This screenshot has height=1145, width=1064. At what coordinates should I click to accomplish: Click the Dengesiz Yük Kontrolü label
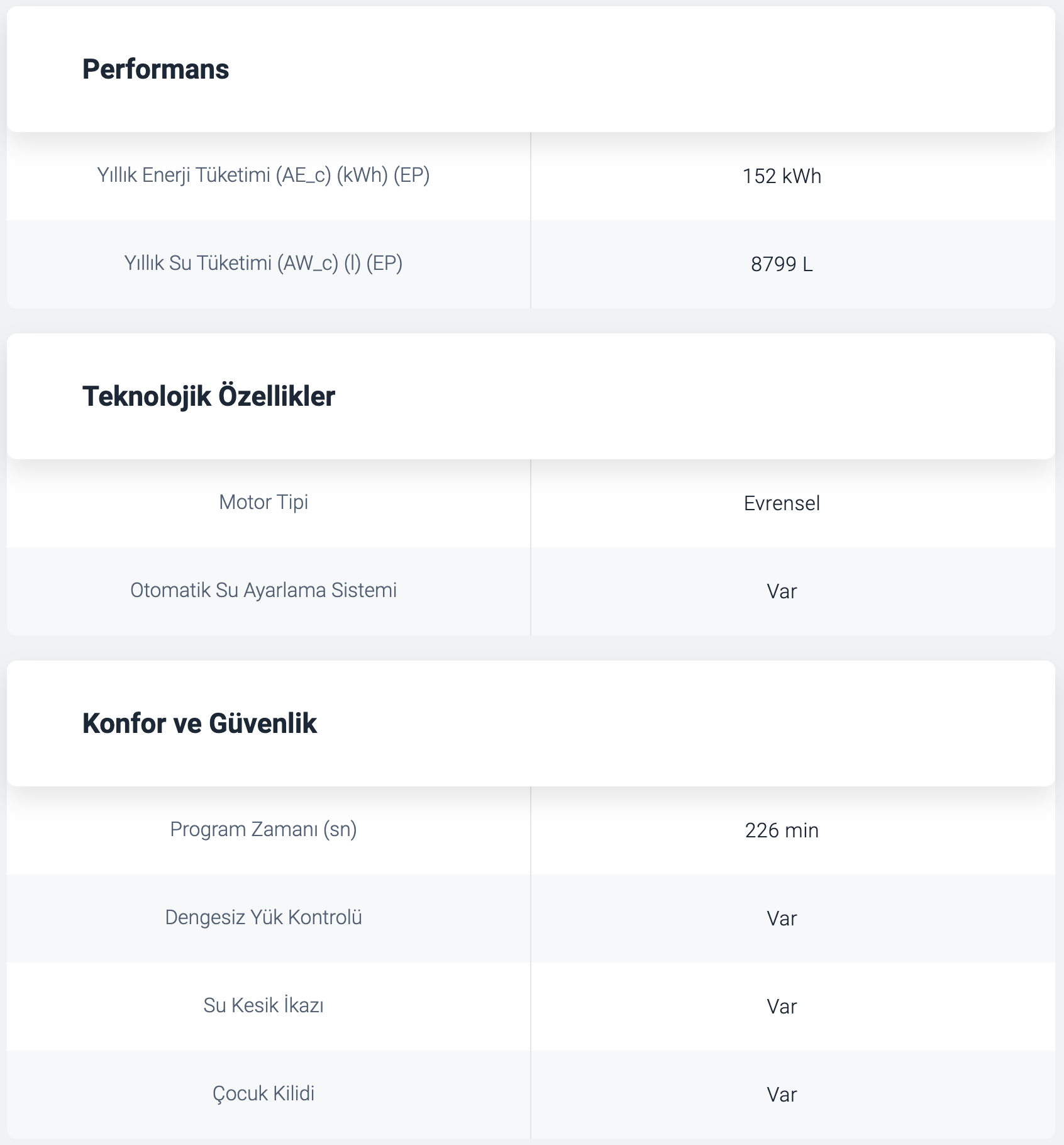pos(263,917)
